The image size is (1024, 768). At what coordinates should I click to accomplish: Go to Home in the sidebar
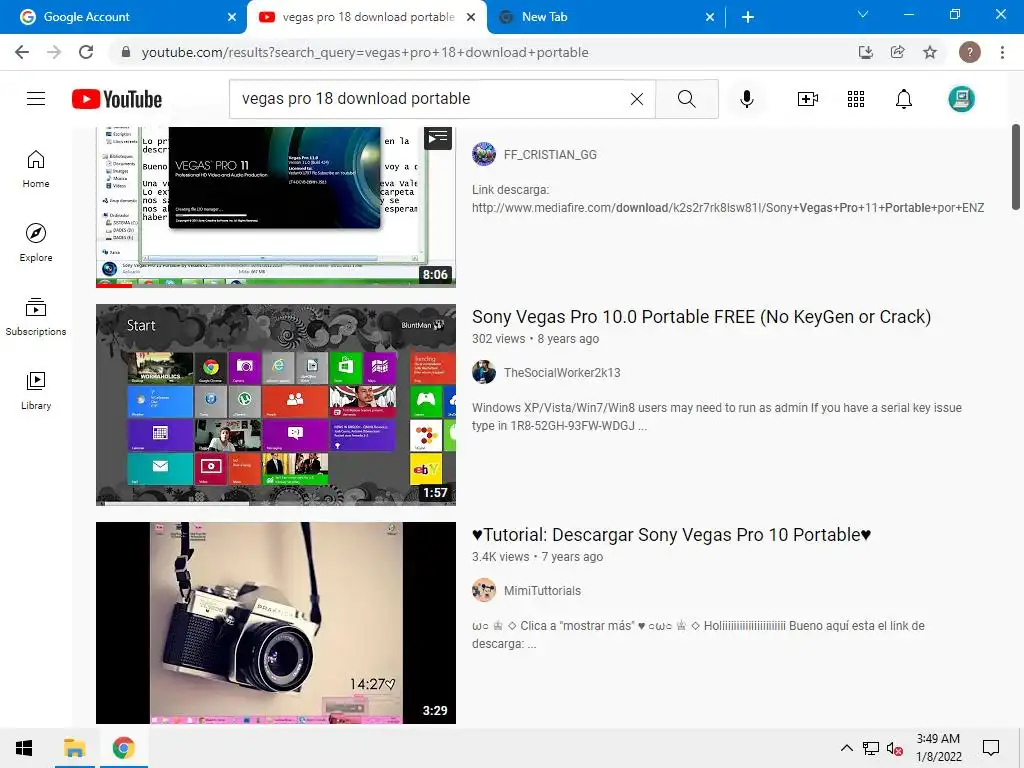(36, 169)
